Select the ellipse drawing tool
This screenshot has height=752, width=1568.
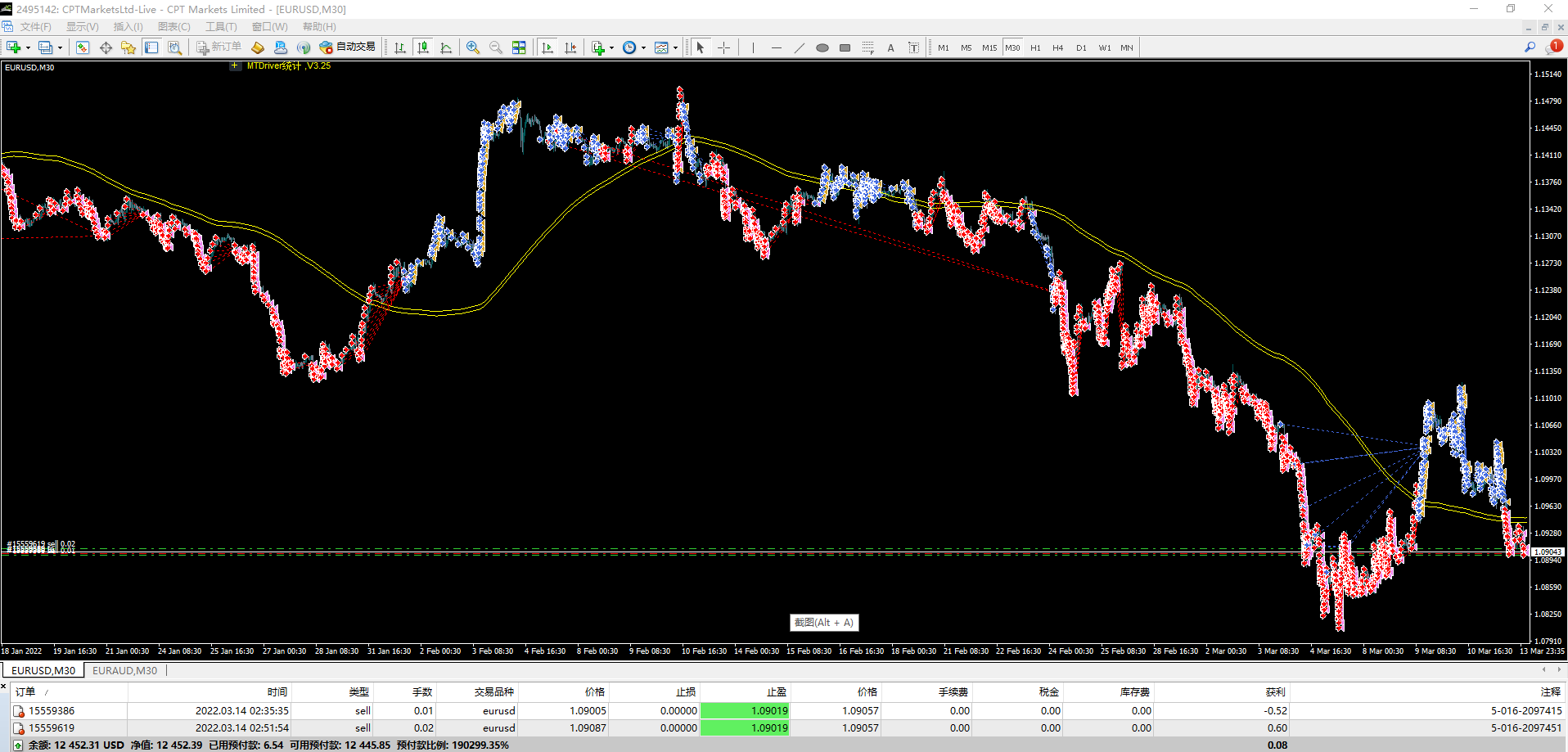[822, 47]
